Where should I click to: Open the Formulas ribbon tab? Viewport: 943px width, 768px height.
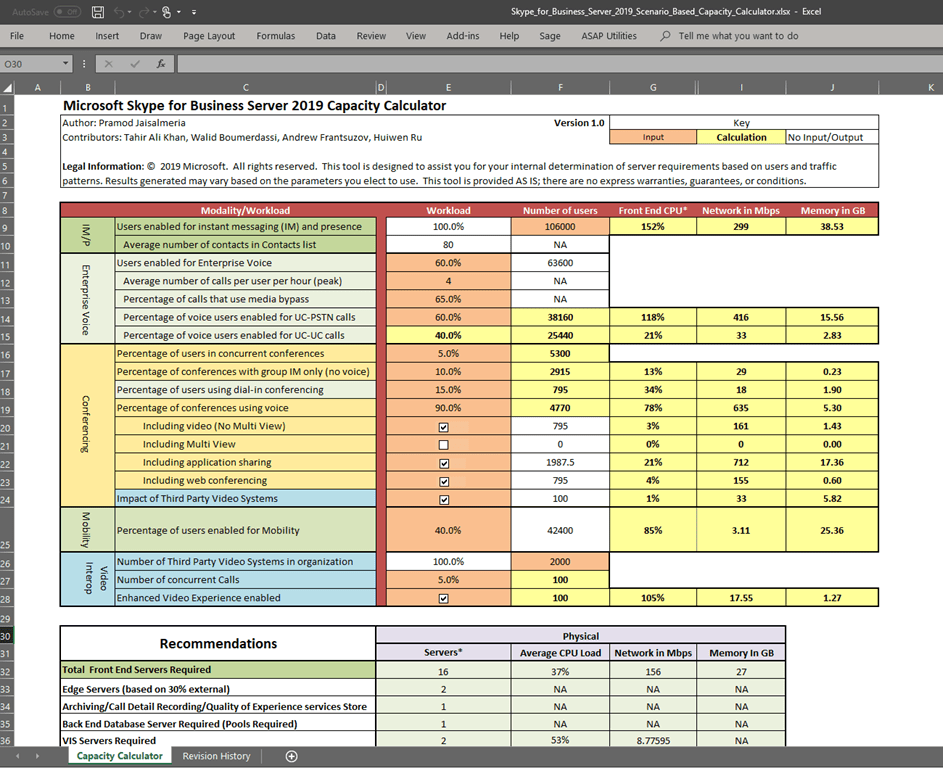coord(275,36)
